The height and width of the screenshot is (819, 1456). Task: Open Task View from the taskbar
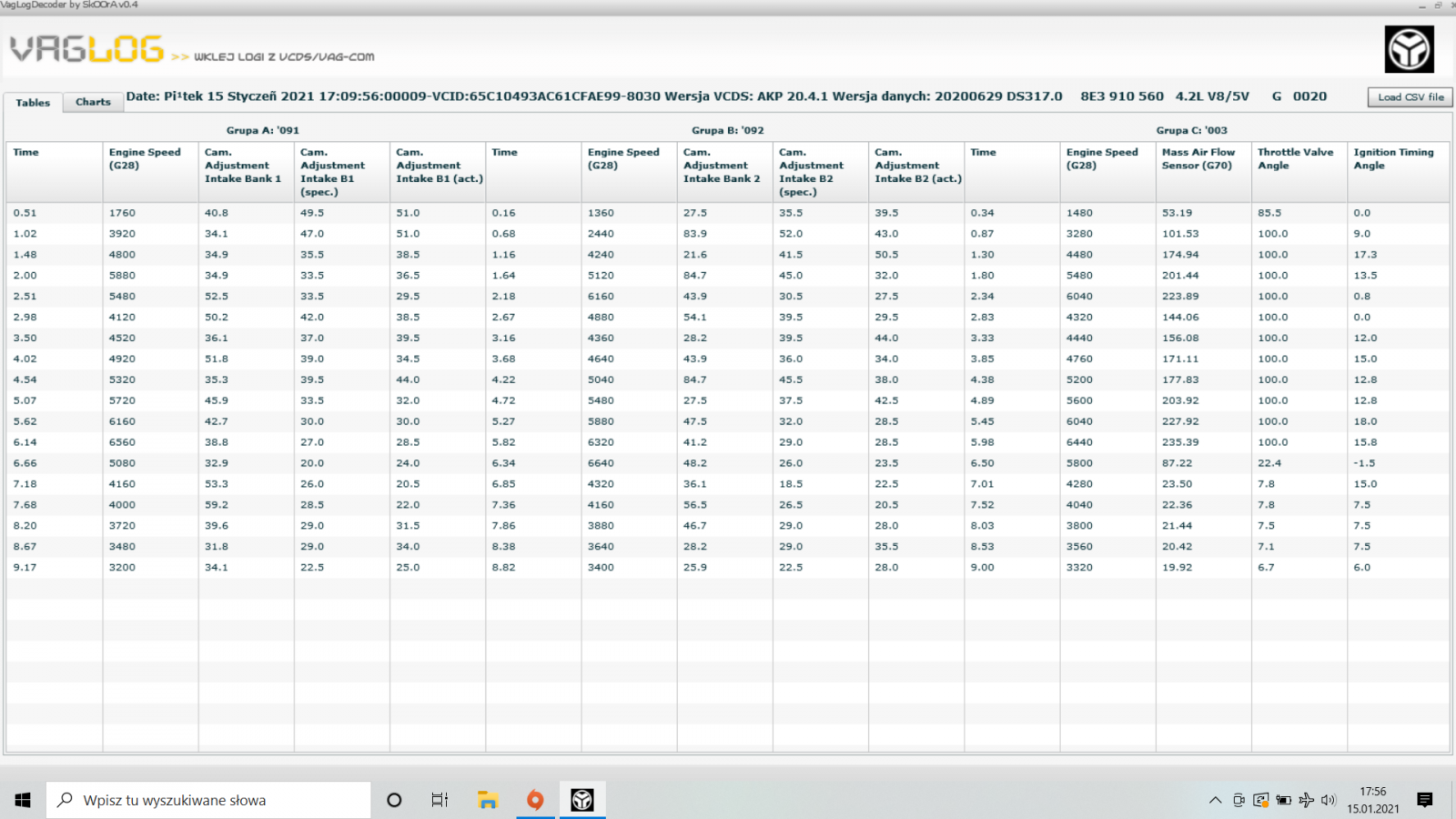pyautogui.click(x=440, y=800)
